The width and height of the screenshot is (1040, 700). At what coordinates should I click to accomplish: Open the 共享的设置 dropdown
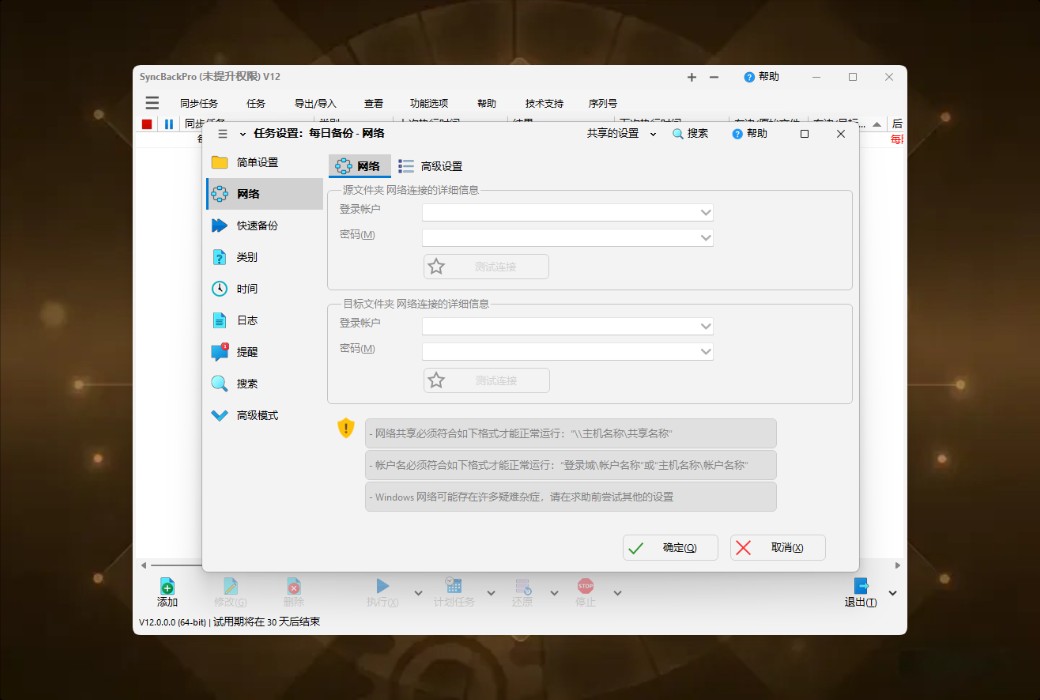[615, 133]
